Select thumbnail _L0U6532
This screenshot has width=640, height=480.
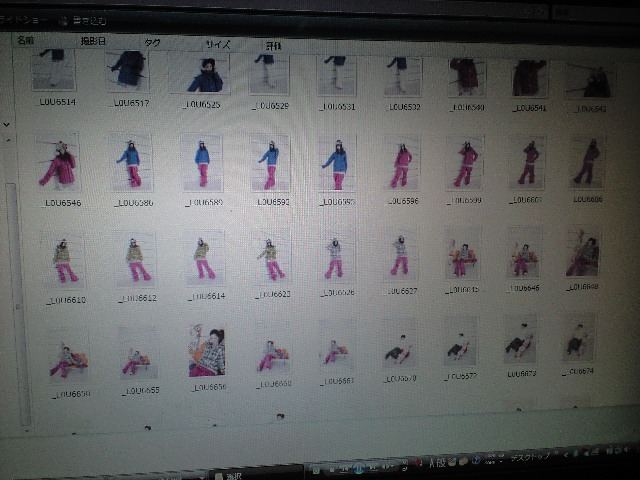[x=402, y=77]
